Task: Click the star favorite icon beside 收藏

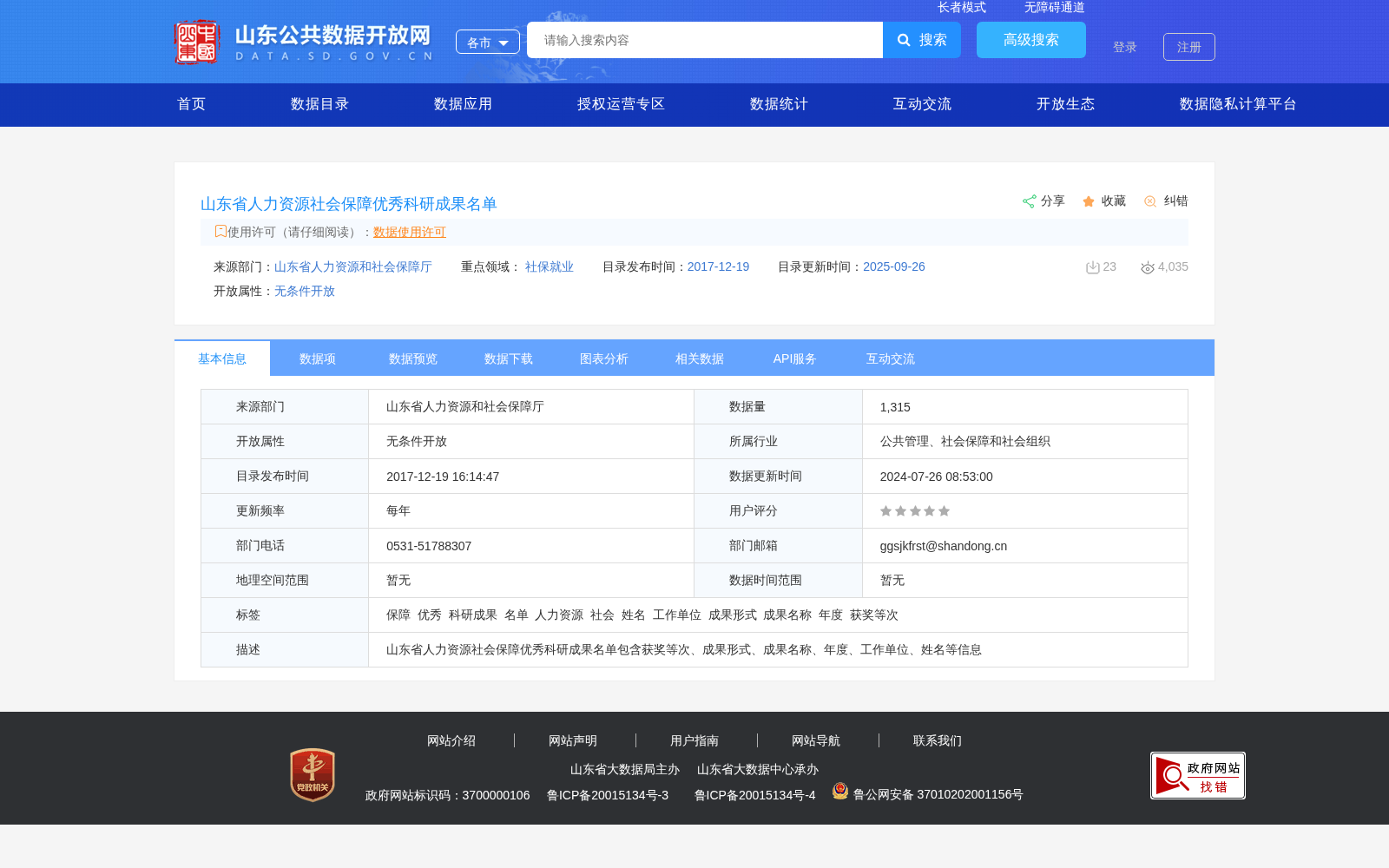Action: point(1089,201)
